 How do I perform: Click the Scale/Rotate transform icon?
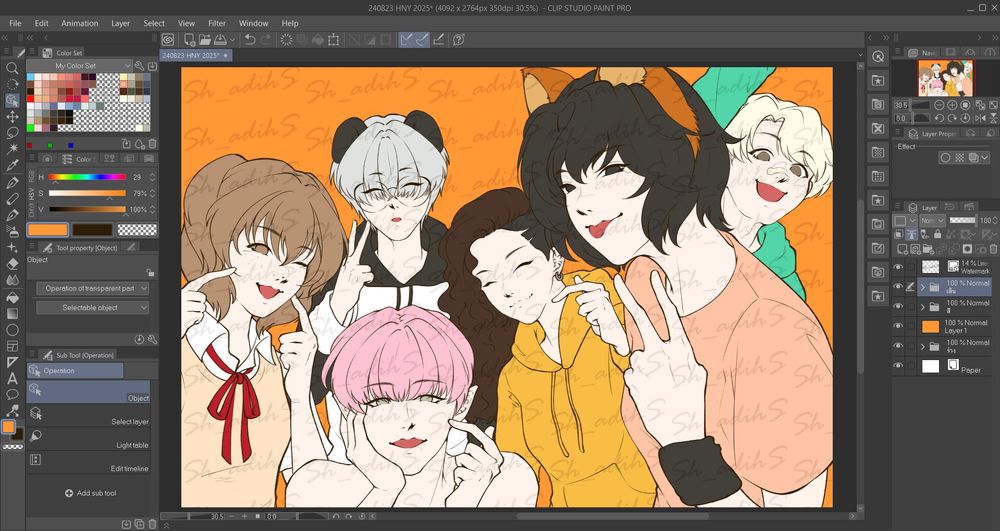coord(334,40)
